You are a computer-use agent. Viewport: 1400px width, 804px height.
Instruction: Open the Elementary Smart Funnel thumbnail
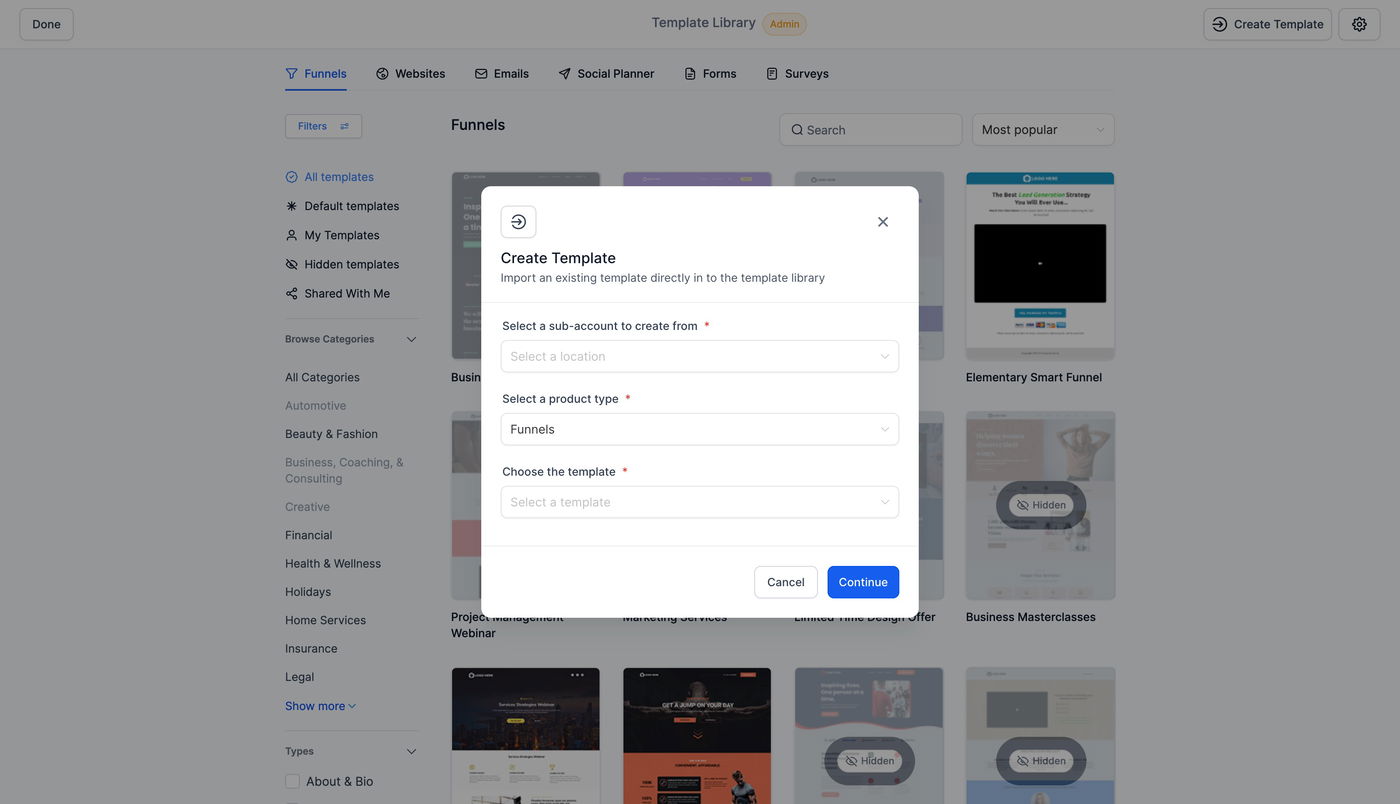[x=1040, y=266]
